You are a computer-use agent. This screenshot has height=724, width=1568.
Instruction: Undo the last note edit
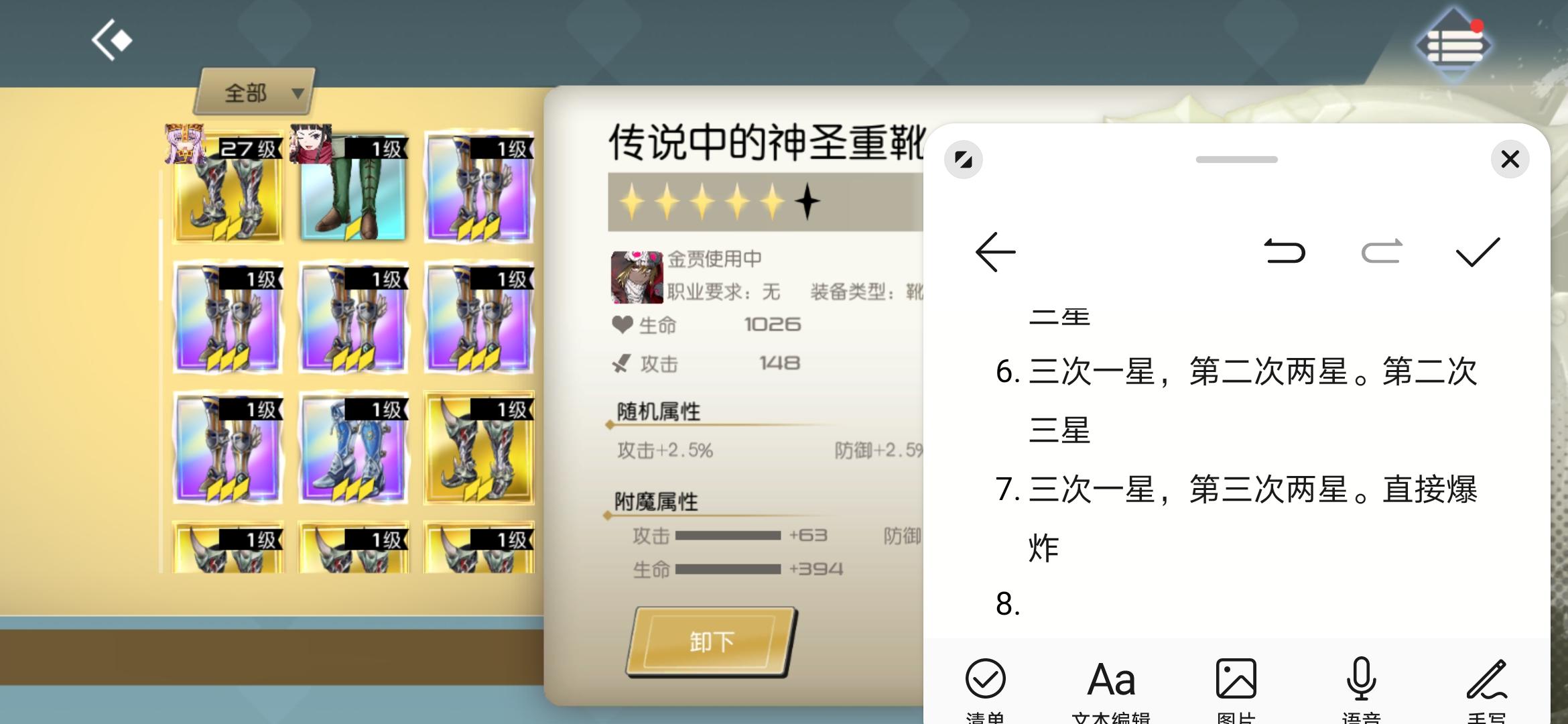point(1285,252)
